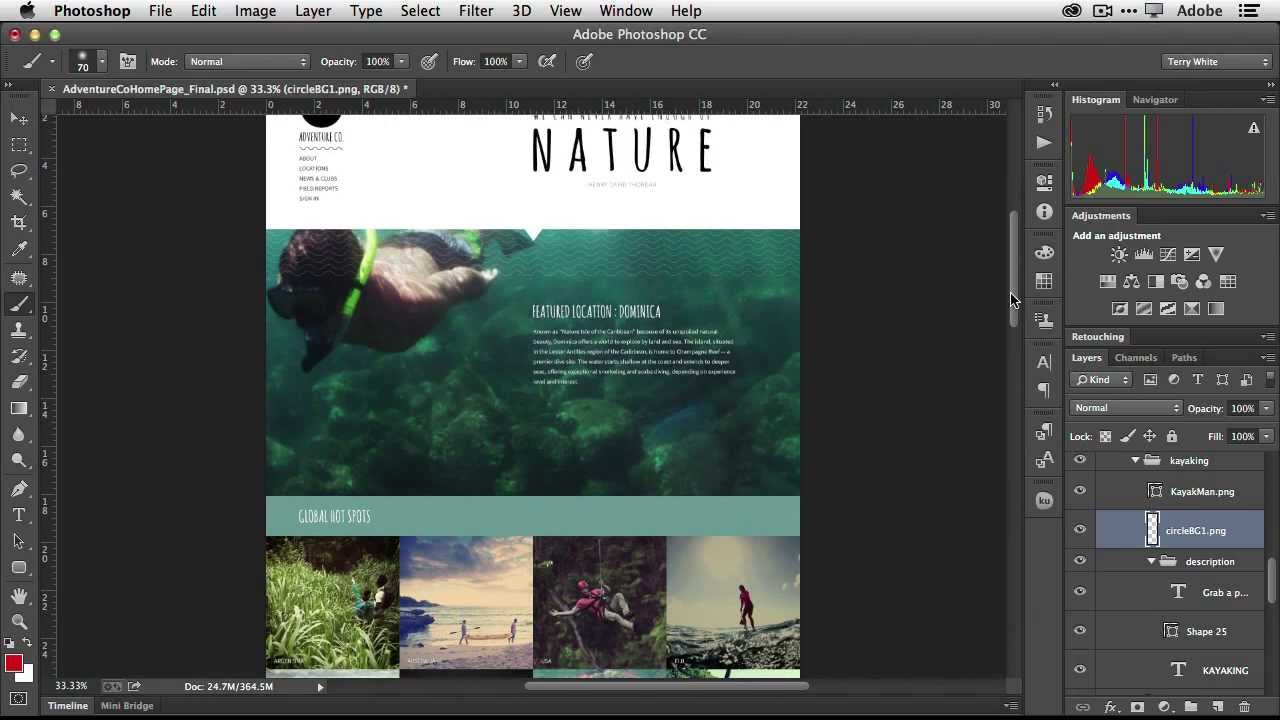
Task: Select the Hand tool
Action: 19,595
